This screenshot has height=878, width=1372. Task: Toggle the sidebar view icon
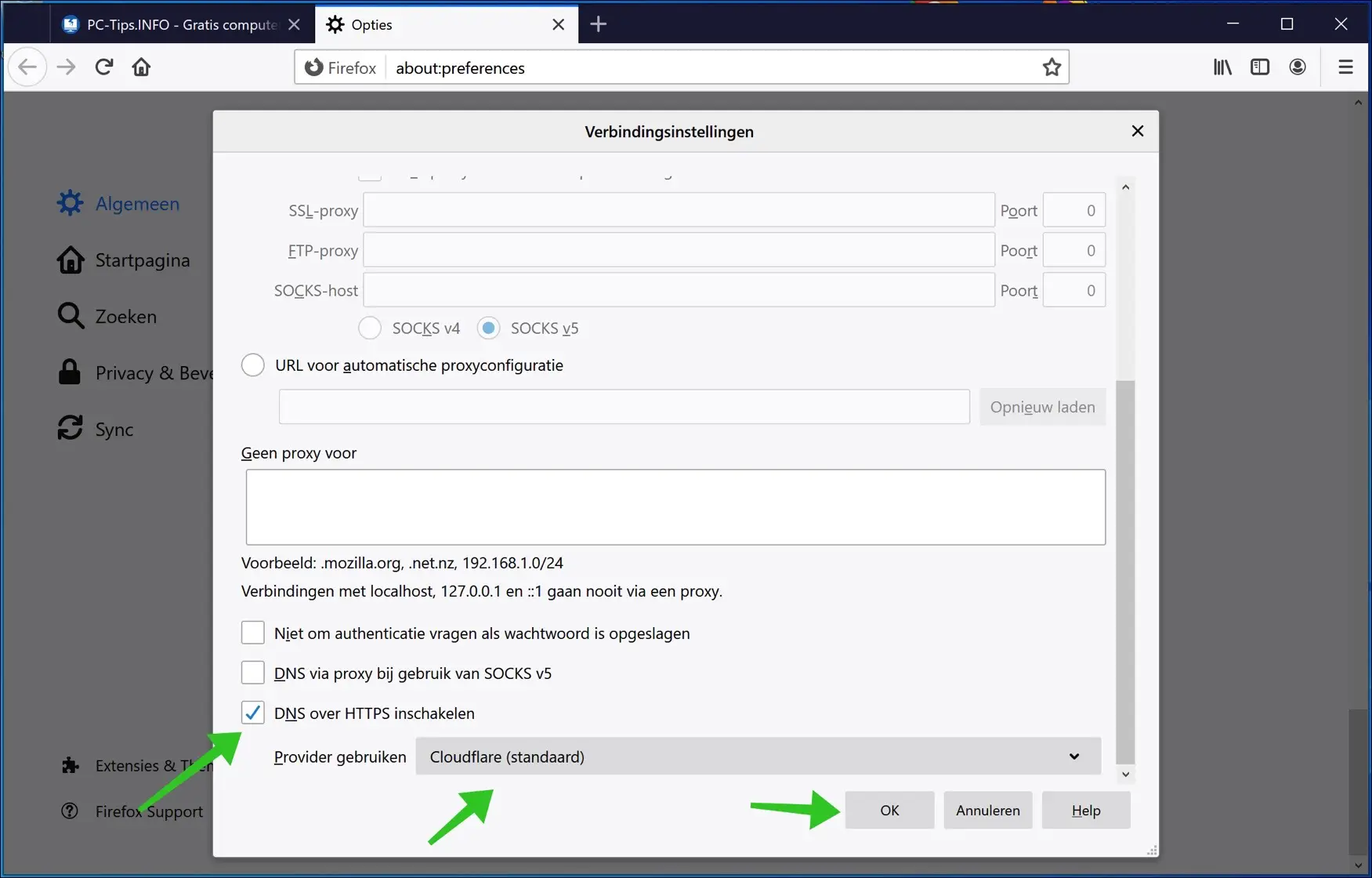pyautogui.click(x=1260, y=67)
